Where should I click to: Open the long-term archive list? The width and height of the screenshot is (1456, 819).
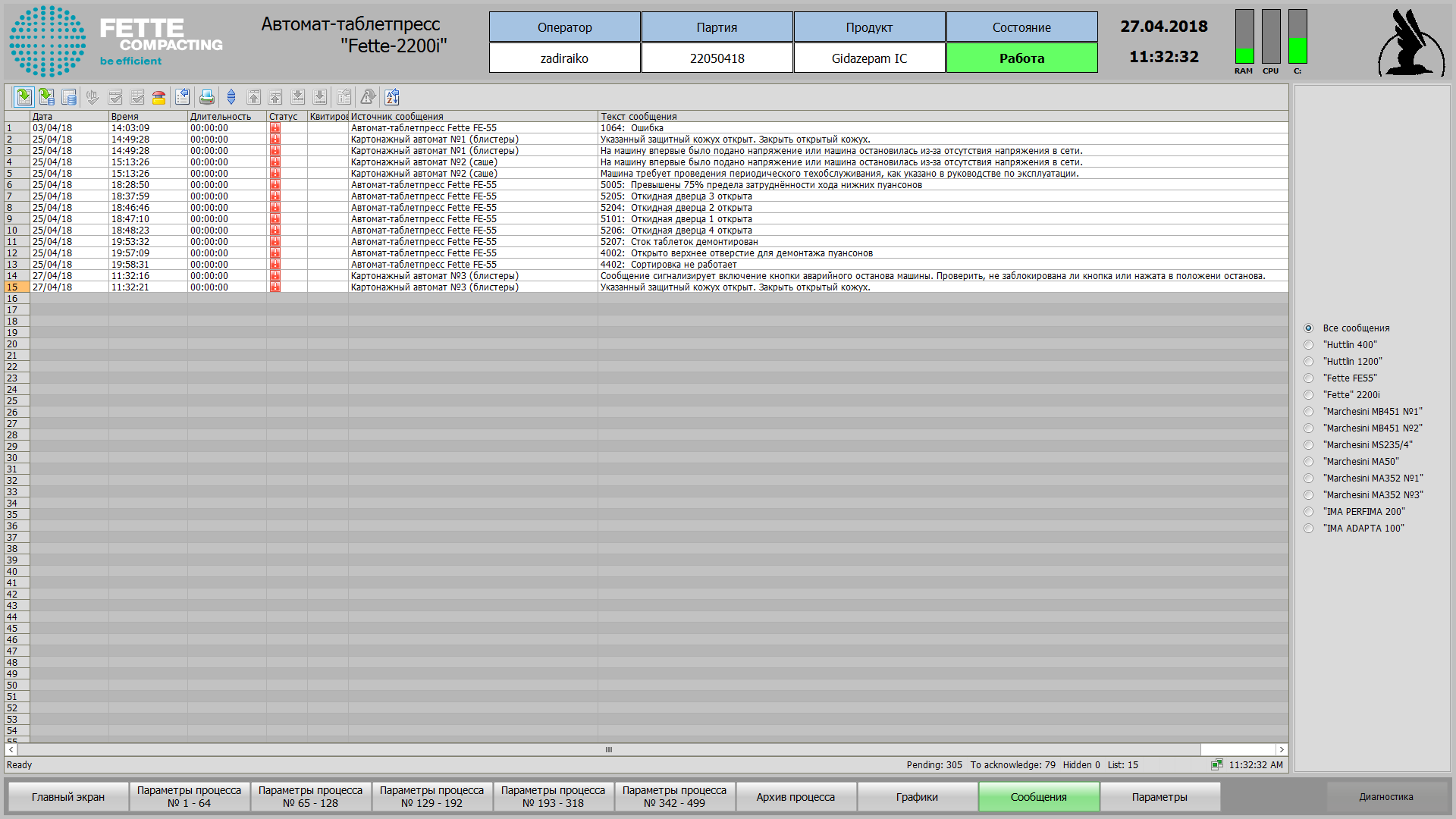point(69,97)
